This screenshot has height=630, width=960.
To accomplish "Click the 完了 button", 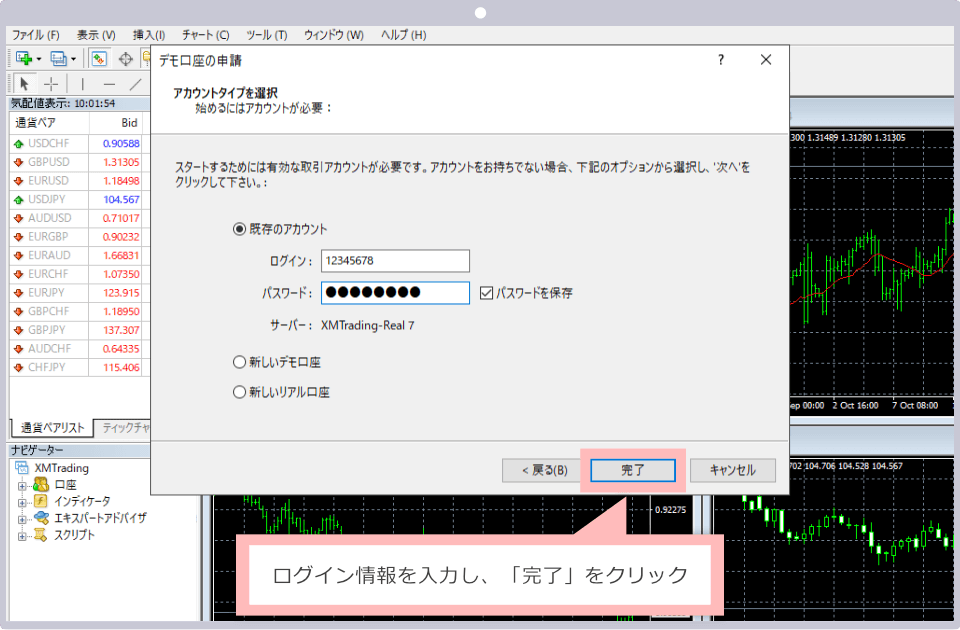I will [633, 470].
